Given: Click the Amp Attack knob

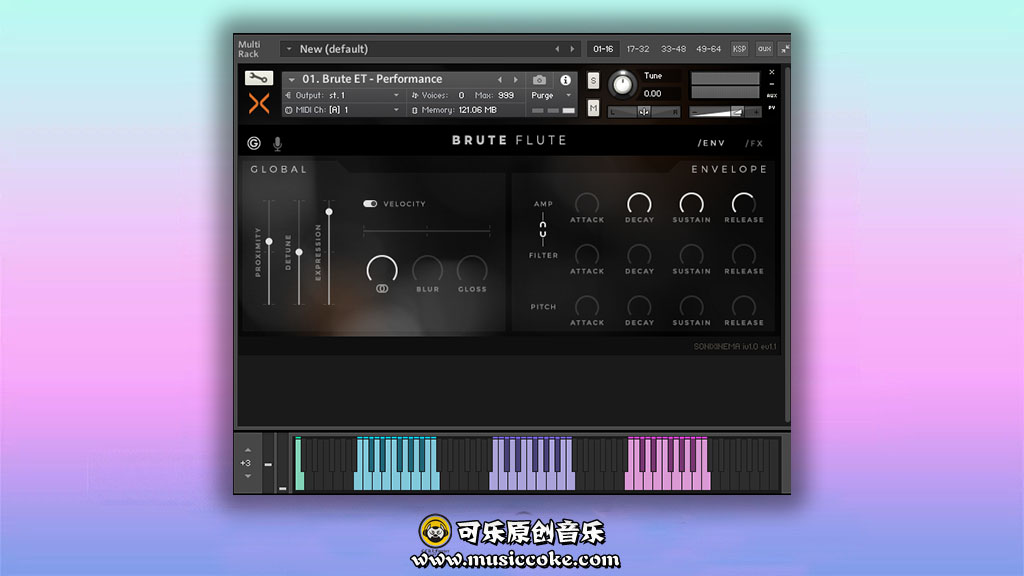Looking at the screenshot, I should coord(586,204).
